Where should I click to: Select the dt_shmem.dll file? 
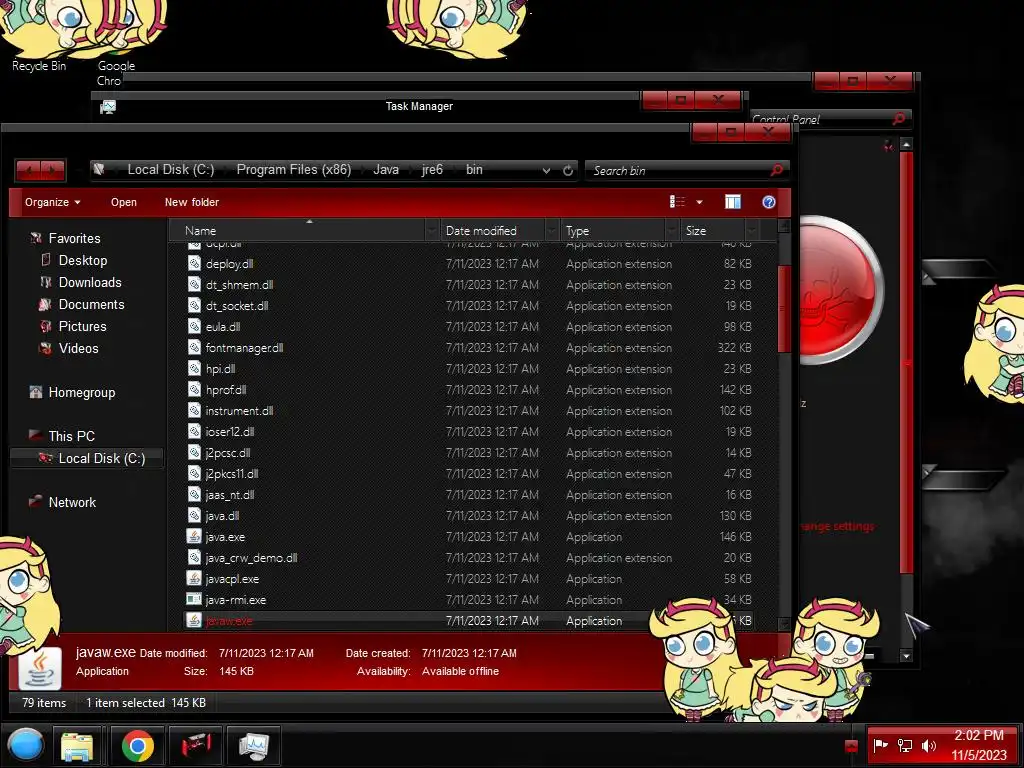click(239, 285)
